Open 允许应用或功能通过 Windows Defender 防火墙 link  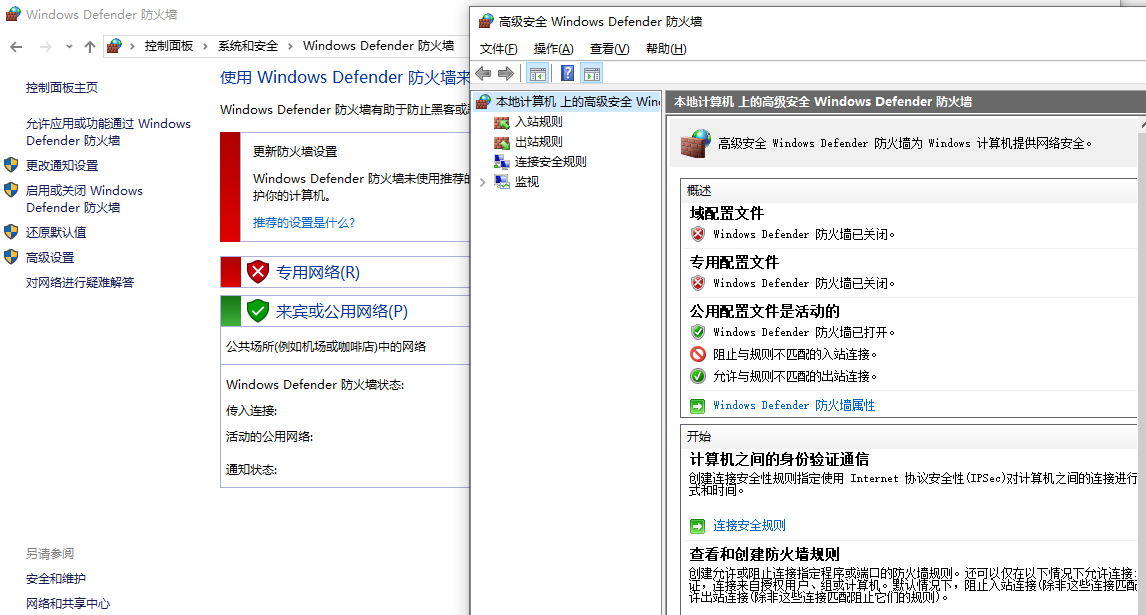108,132
